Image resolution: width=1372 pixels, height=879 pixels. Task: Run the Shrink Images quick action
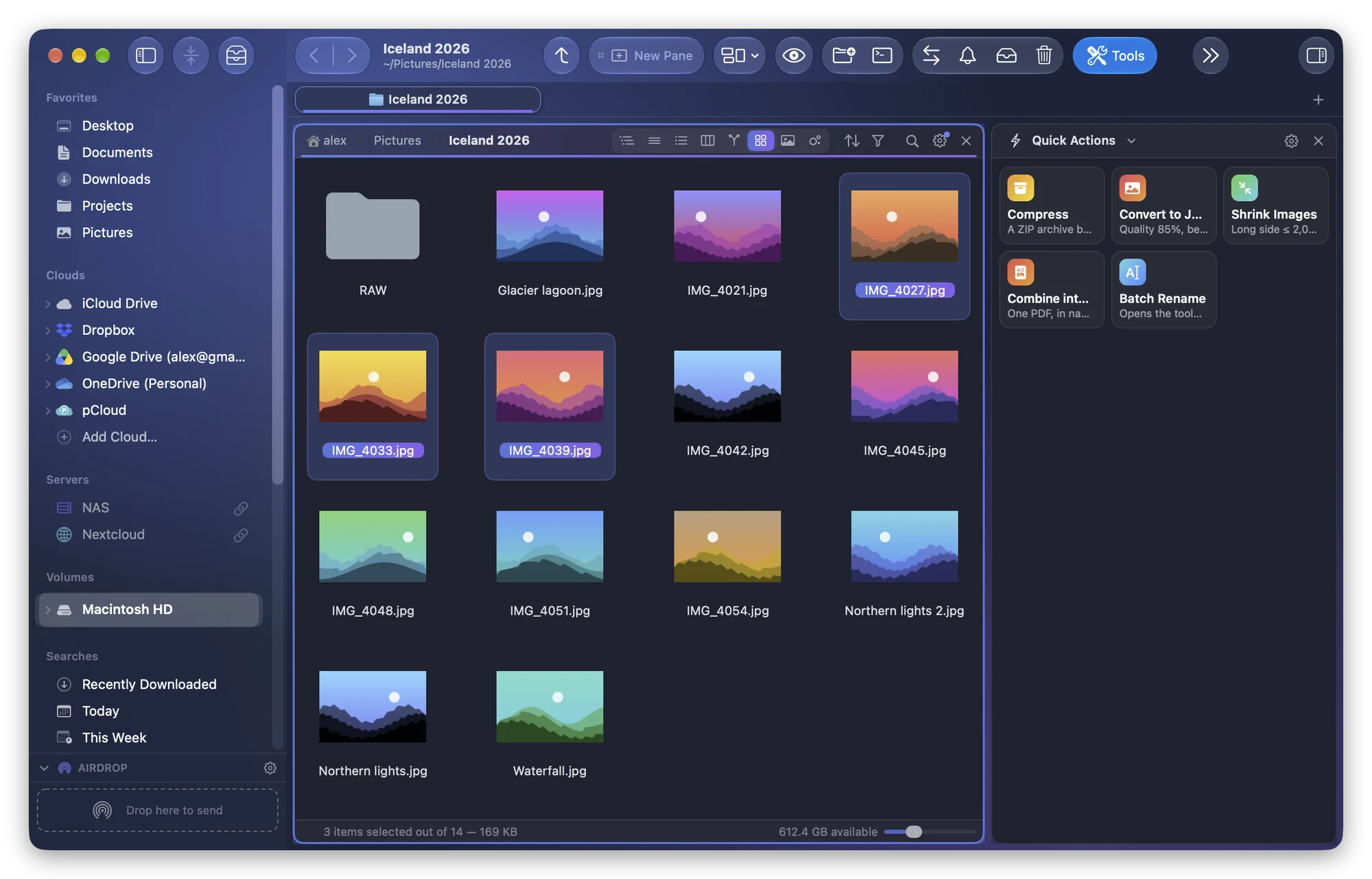point(1275,205)
